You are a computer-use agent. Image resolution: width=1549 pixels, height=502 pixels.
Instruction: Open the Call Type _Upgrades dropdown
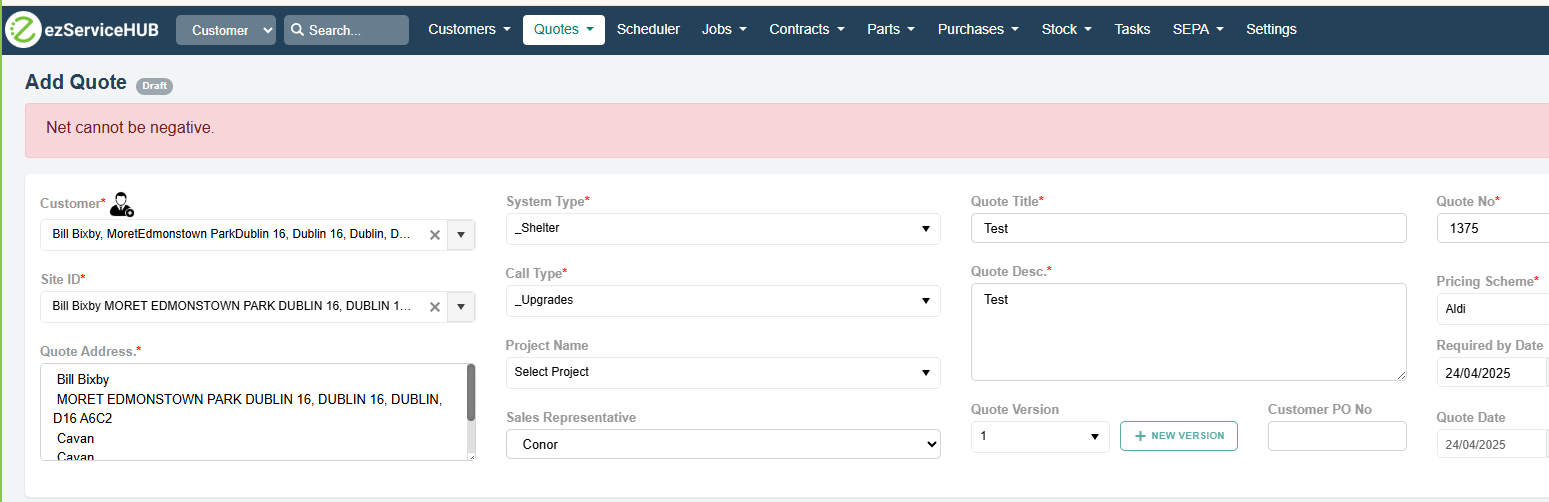click(723, 300)
